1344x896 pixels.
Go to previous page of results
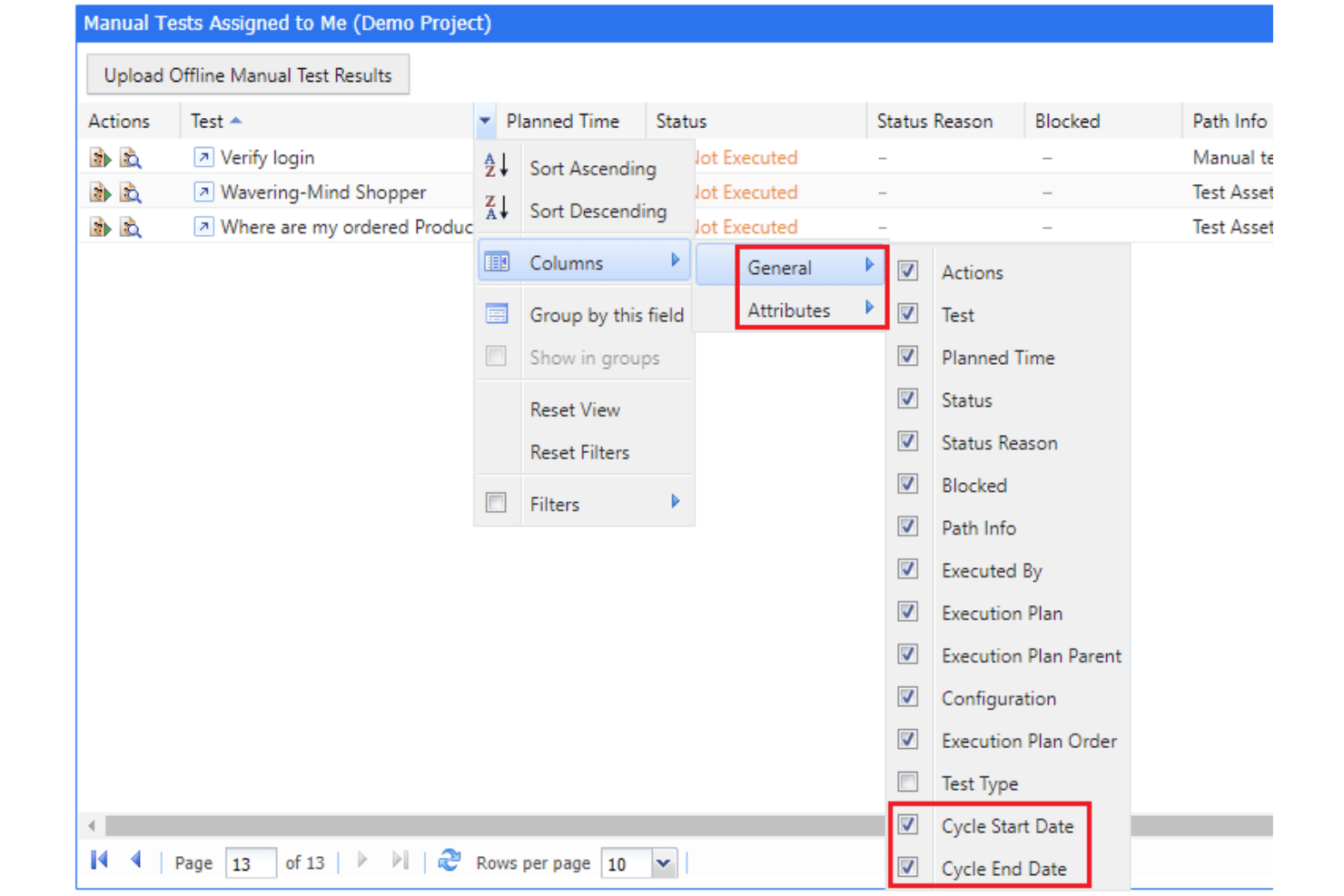136,859
